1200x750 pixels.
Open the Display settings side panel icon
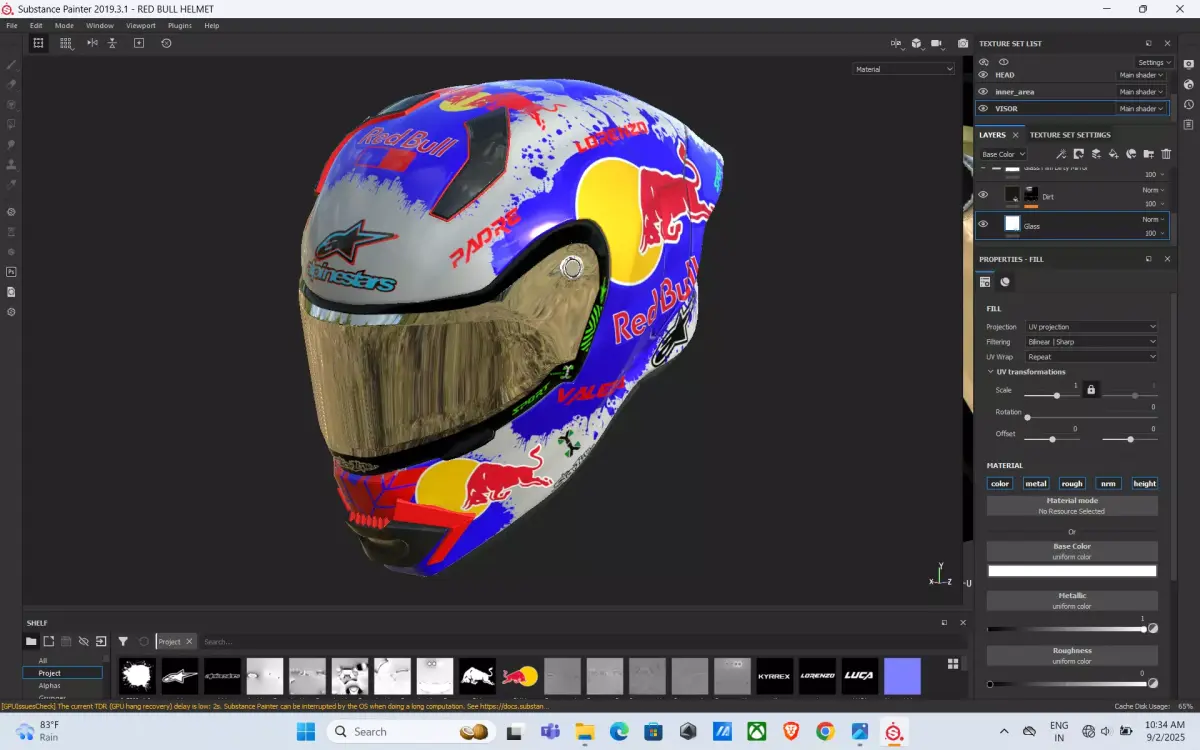(1188, 64)
